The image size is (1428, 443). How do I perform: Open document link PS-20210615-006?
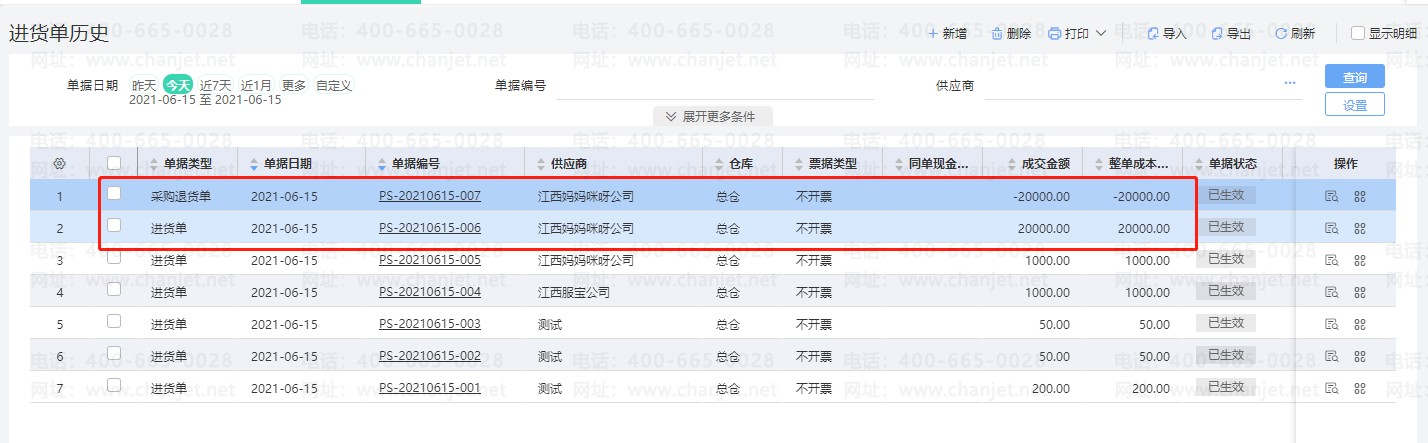[x=430, y=228]
